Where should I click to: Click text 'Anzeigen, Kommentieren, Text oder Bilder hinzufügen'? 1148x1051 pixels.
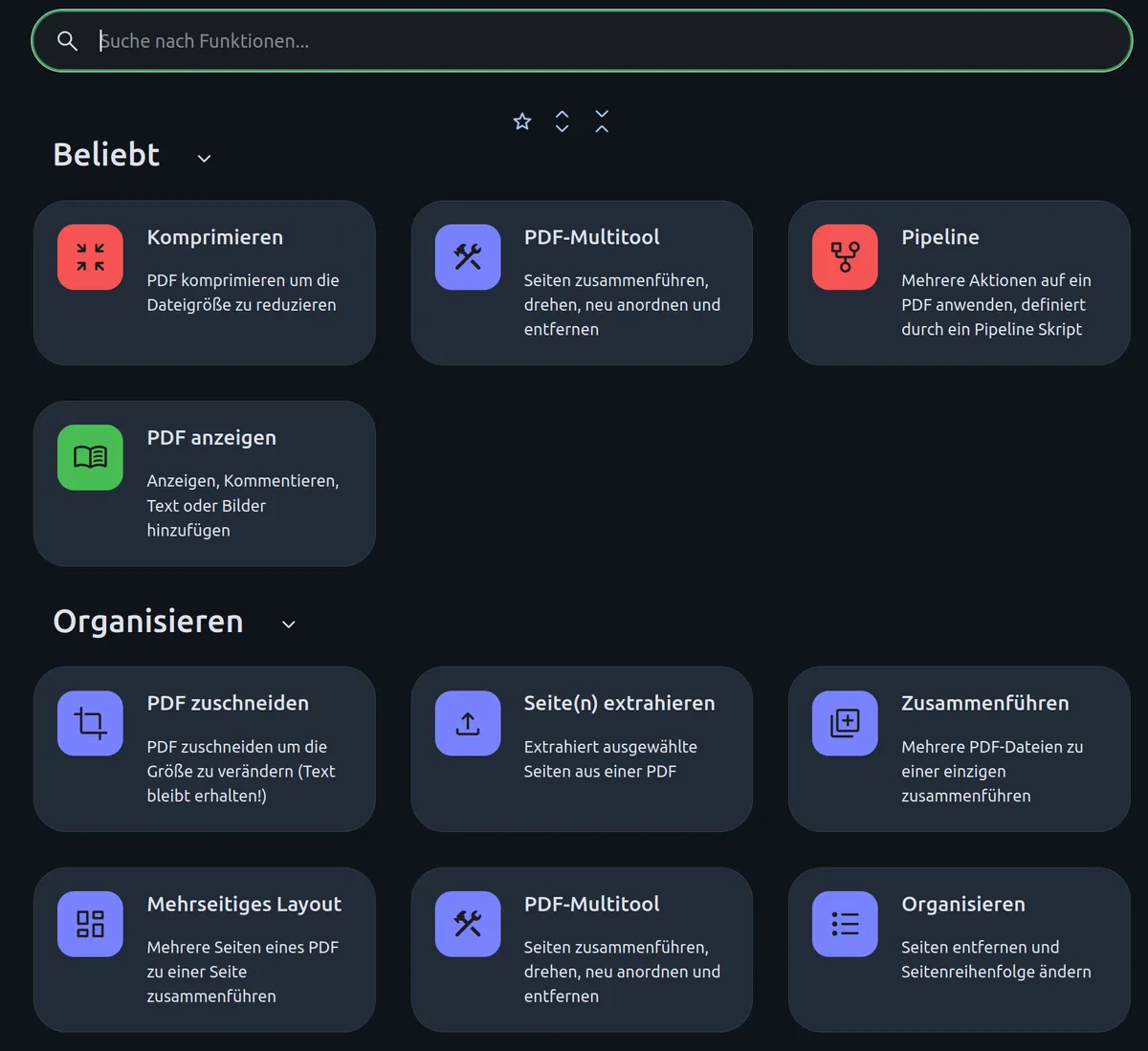(243, 505)
